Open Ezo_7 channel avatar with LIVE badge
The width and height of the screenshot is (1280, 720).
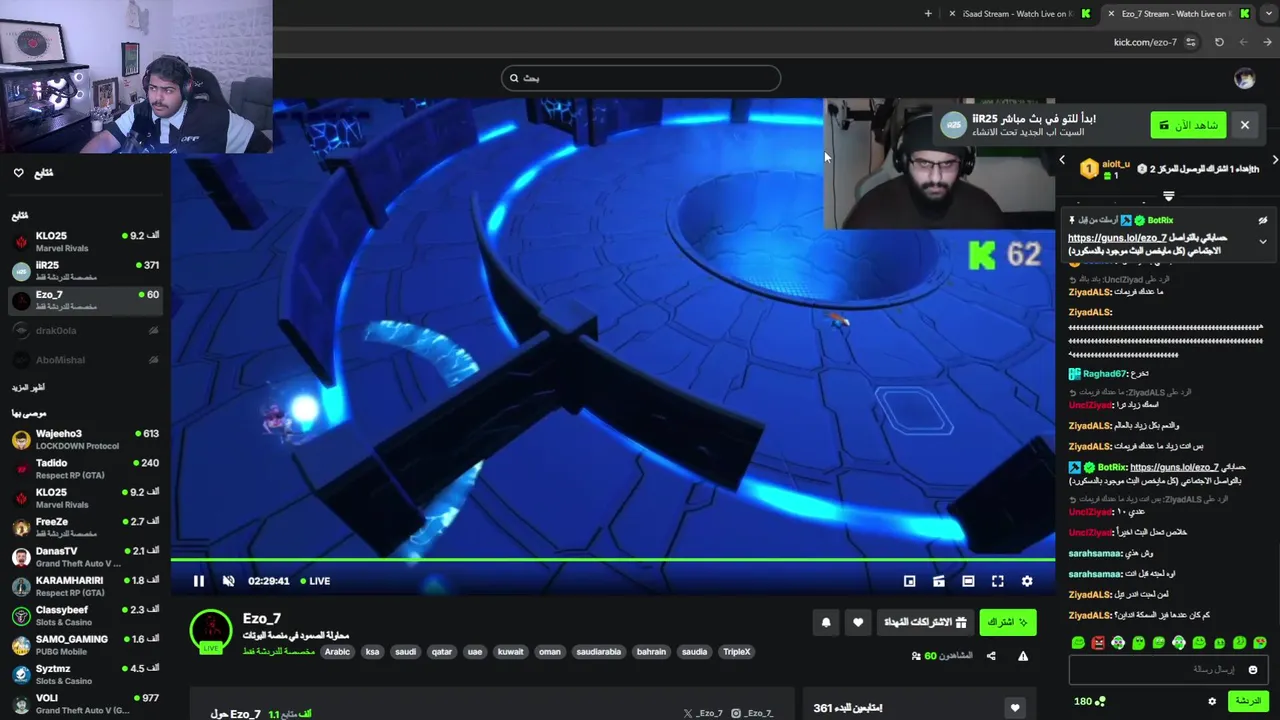pos(211,630)
